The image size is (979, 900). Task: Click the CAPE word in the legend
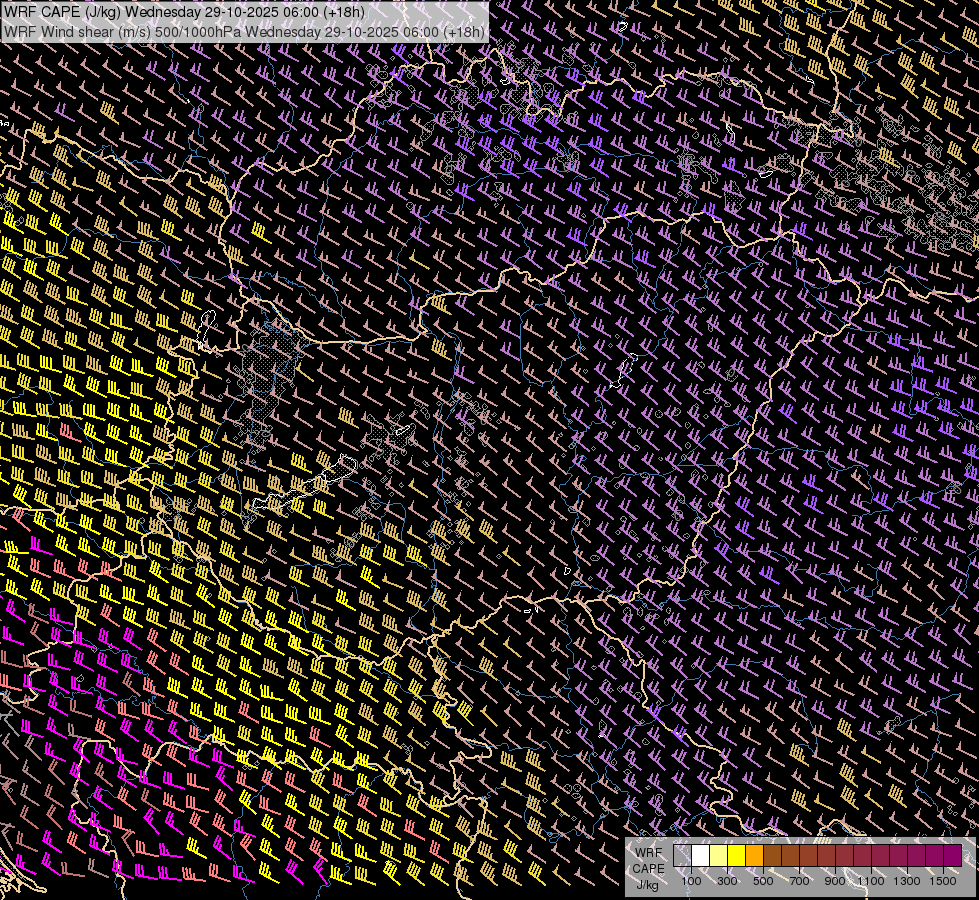click(x=648, y=869)
